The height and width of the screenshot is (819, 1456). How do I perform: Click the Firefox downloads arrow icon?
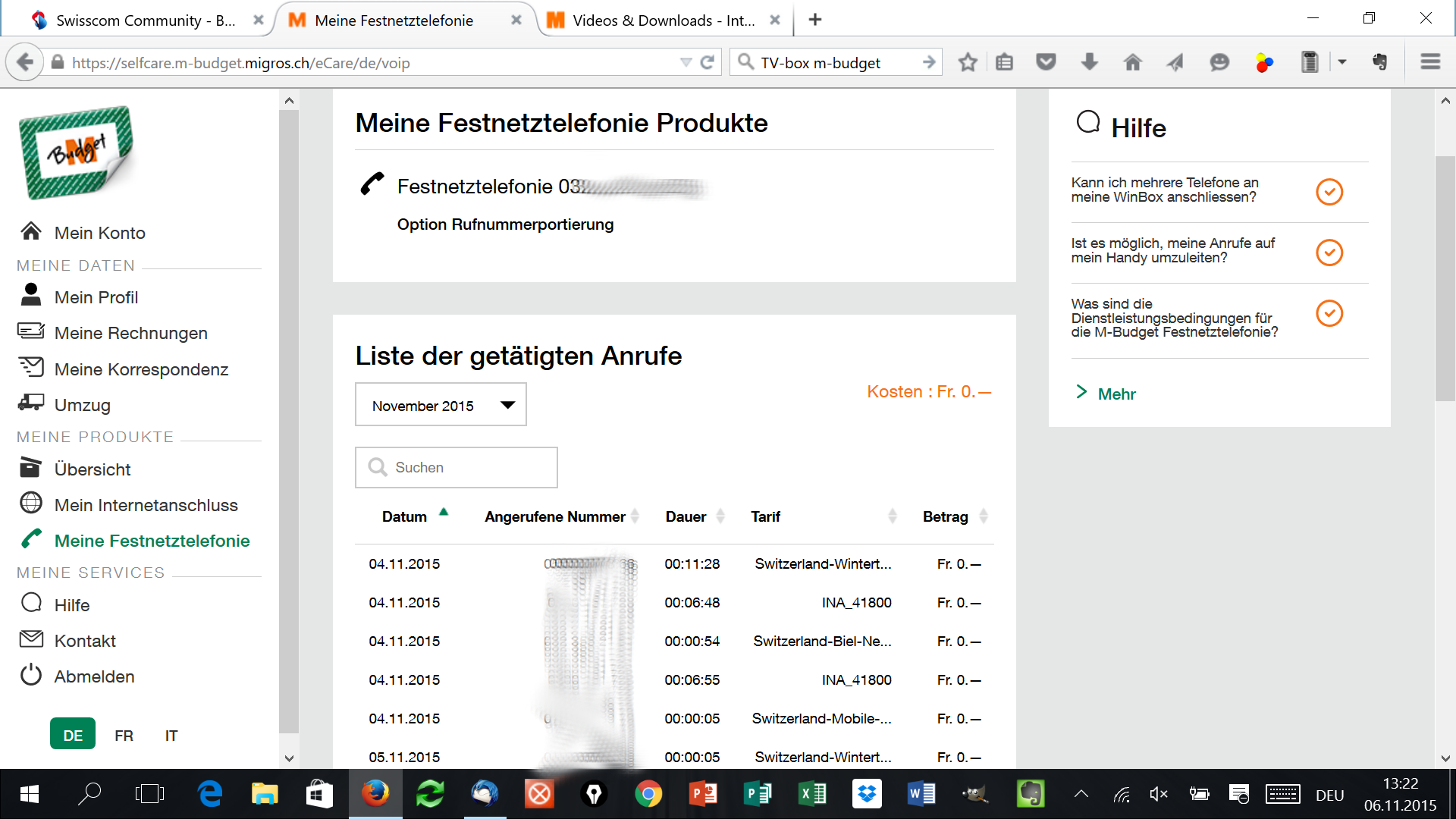tap(1089, 63)
